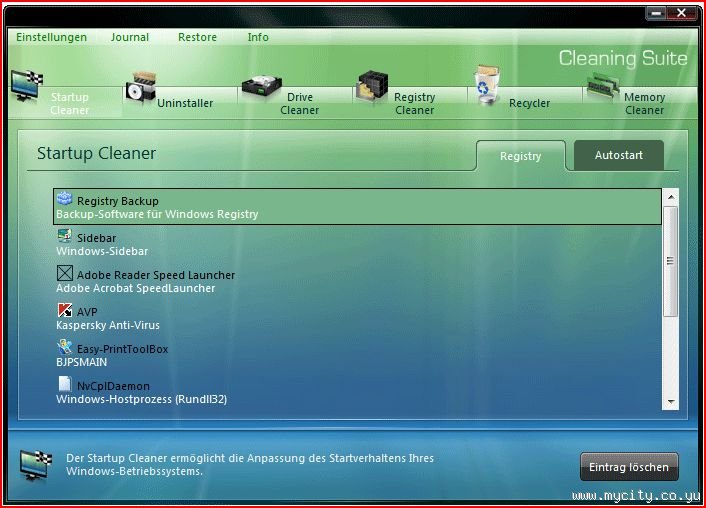Click the monitor icon beside the description
The height and width of the screenshot is (508, 706).
pos(36,465)
